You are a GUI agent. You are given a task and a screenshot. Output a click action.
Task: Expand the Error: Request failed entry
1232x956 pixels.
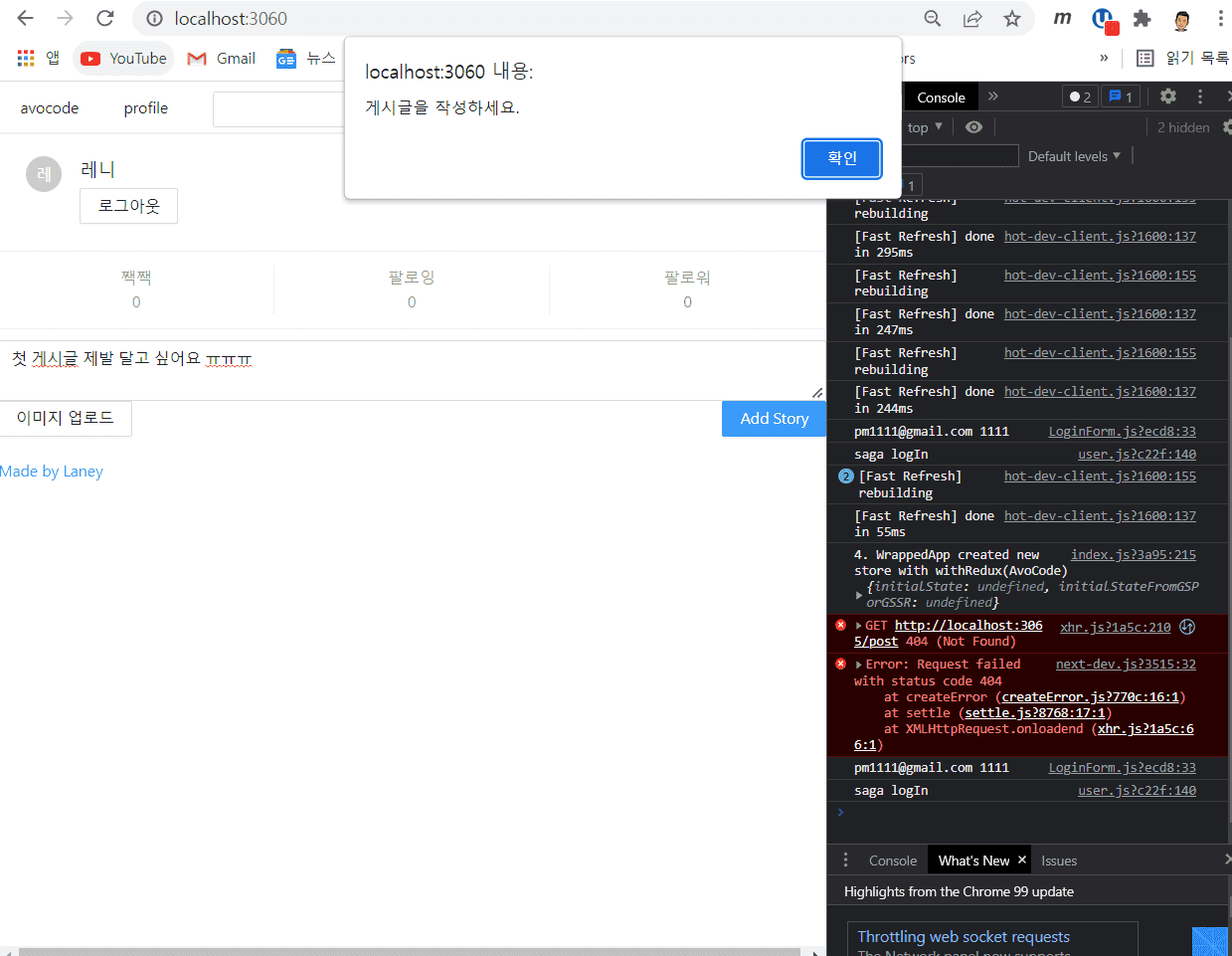859,665
